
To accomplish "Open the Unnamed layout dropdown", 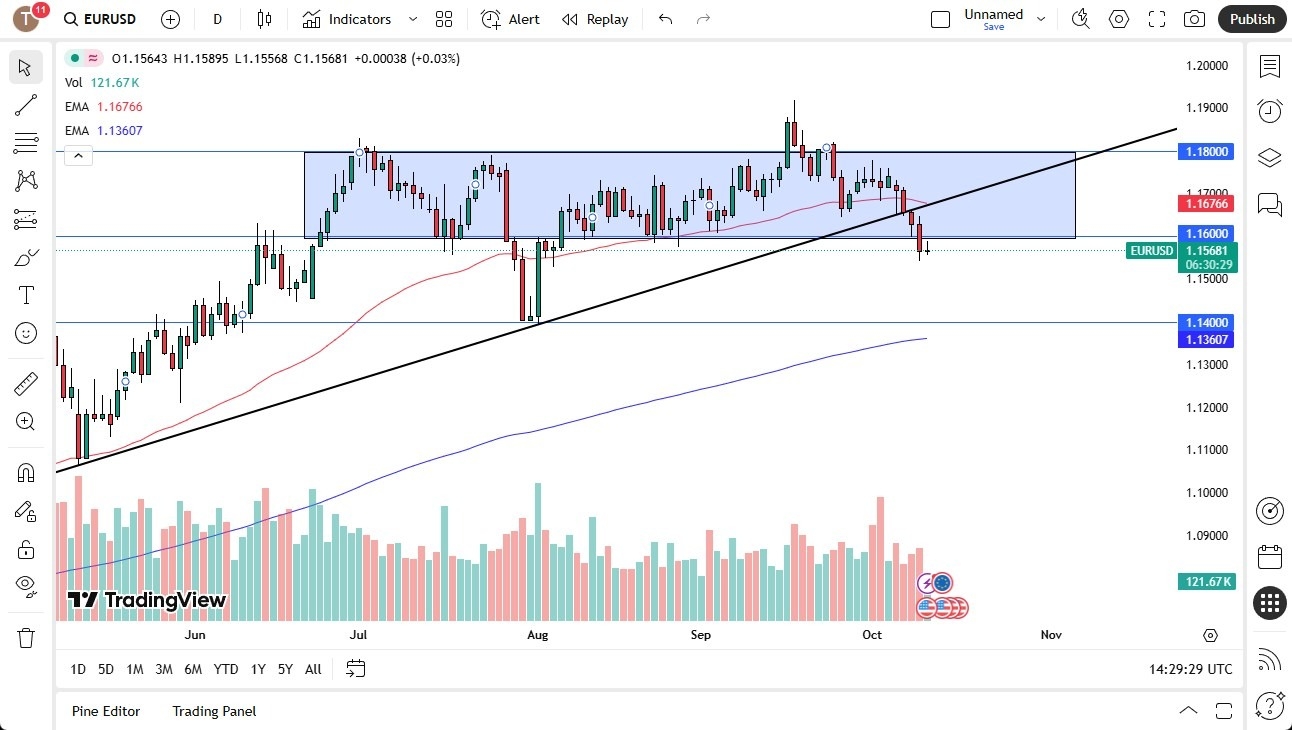I will [1040, 18].
